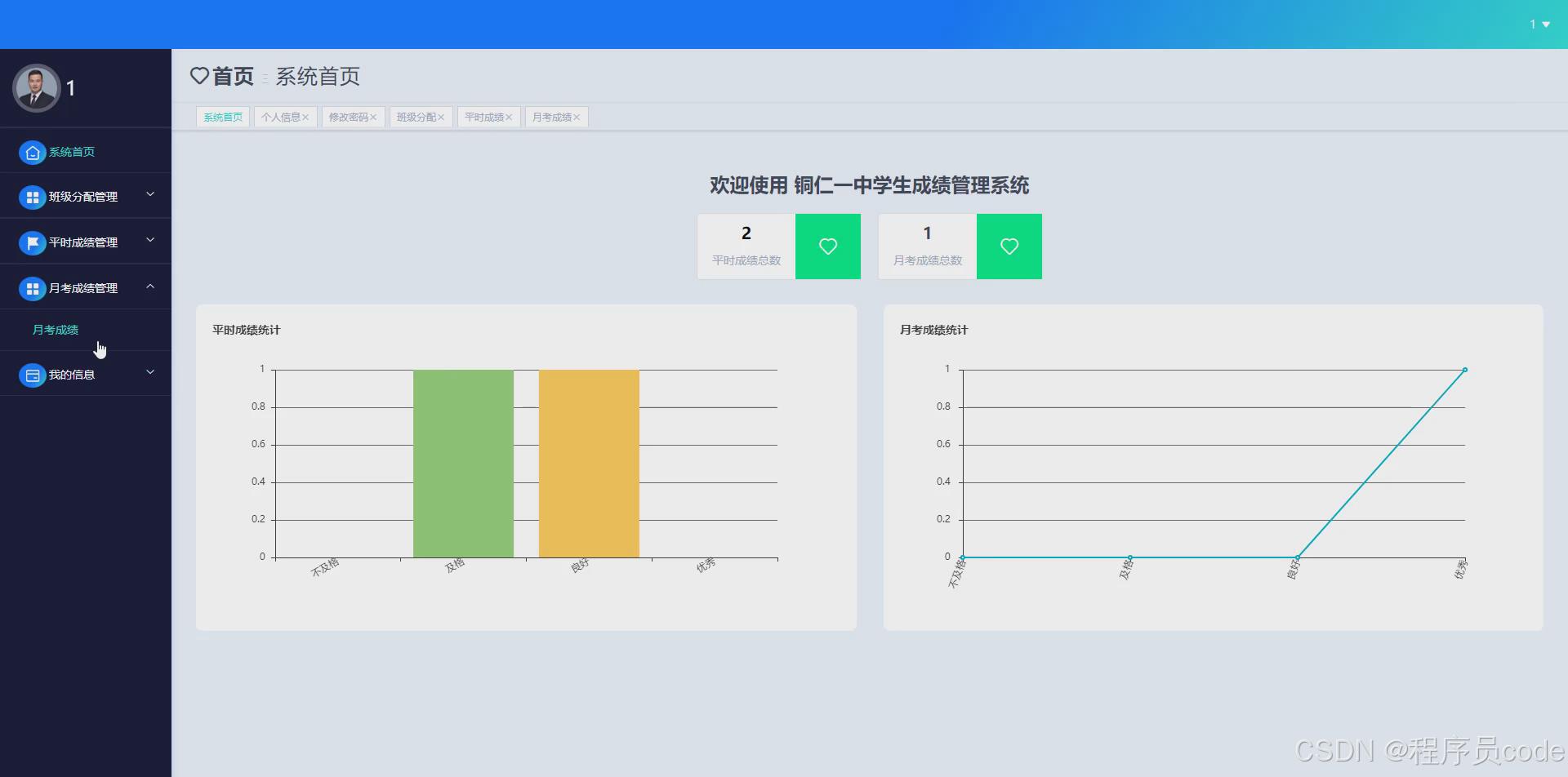Image resolution: width=1568 pixels, height=777 pixels.
Task: Click the green heart icon beside 平时成绩总数
Action: 828,246
